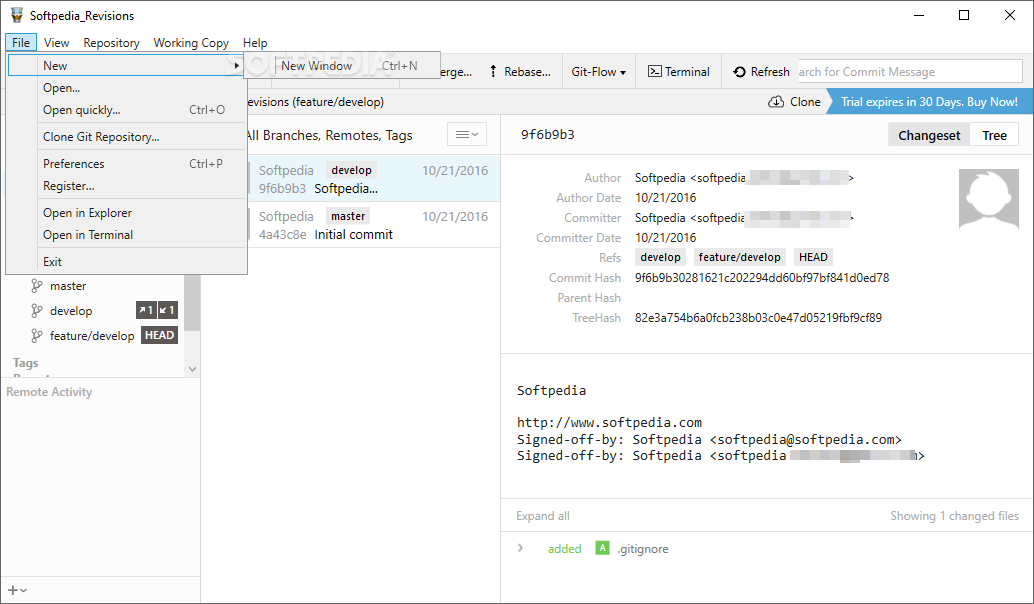Click the develop tag in commit list
Image resolution: width=1034 pixels, height=604 pixels.
pyautogui.click(x=351, y=170)
